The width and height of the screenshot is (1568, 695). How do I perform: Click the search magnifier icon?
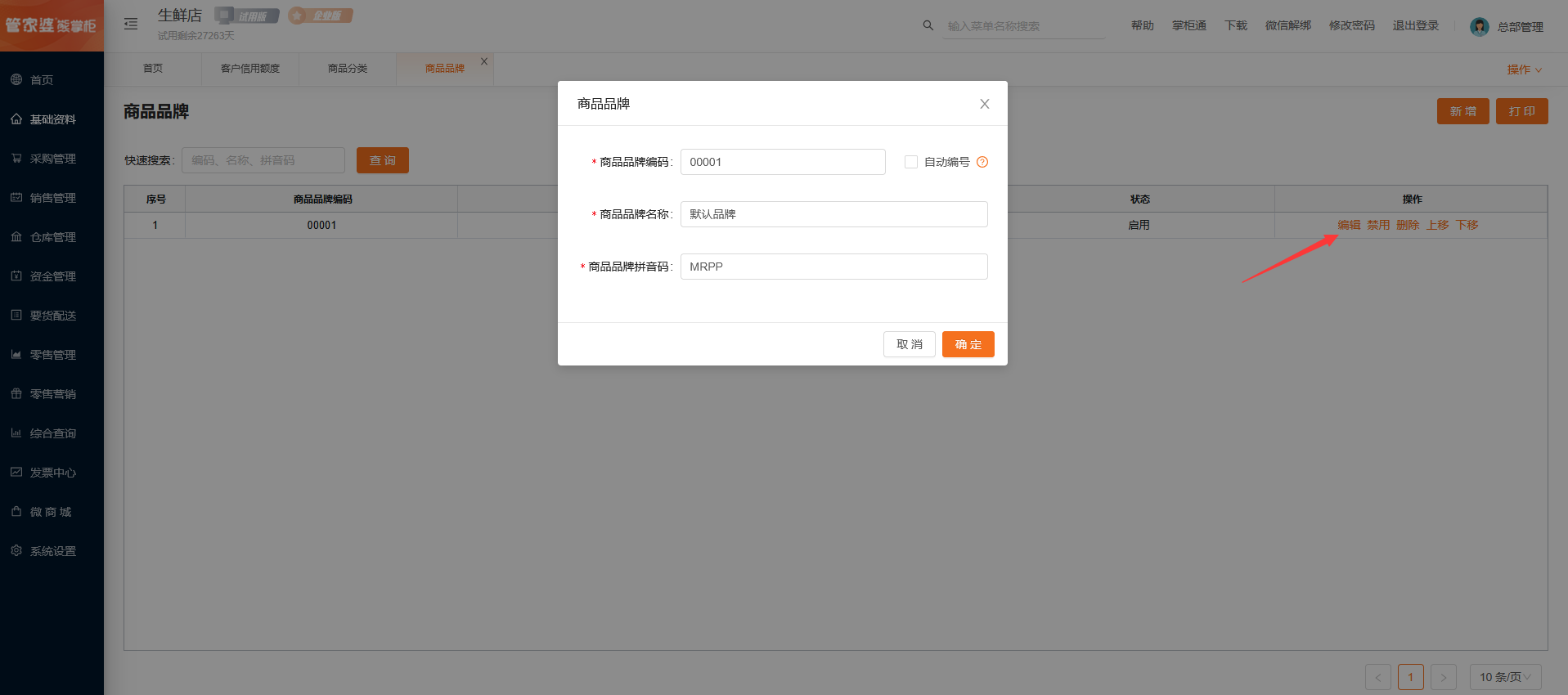(928, 25)
